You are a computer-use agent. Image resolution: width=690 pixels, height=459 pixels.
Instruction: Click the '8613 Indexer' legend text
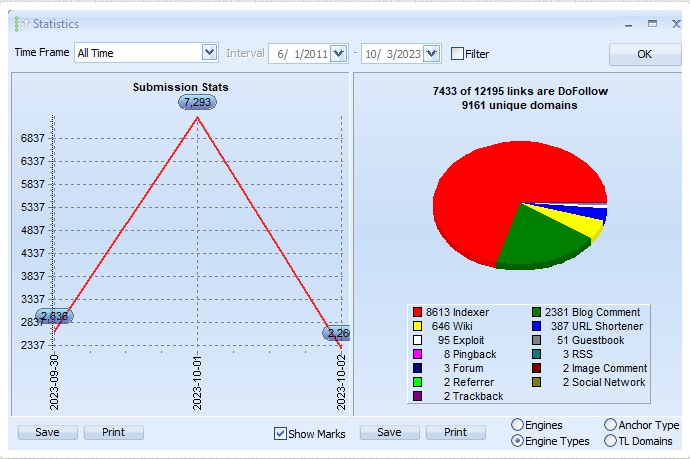tap(457, 312)
